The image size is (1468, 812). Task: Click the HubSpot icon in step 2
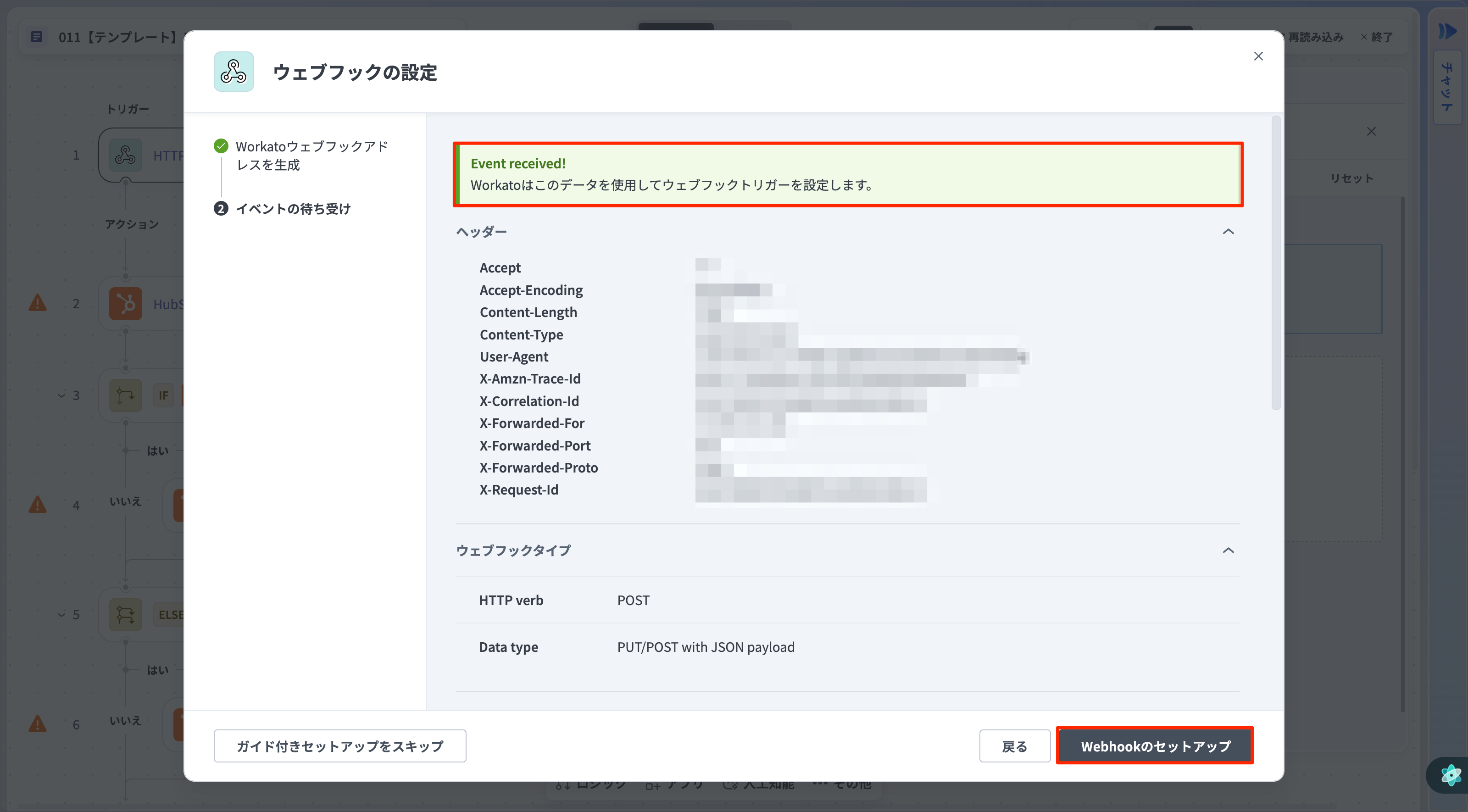125,304
